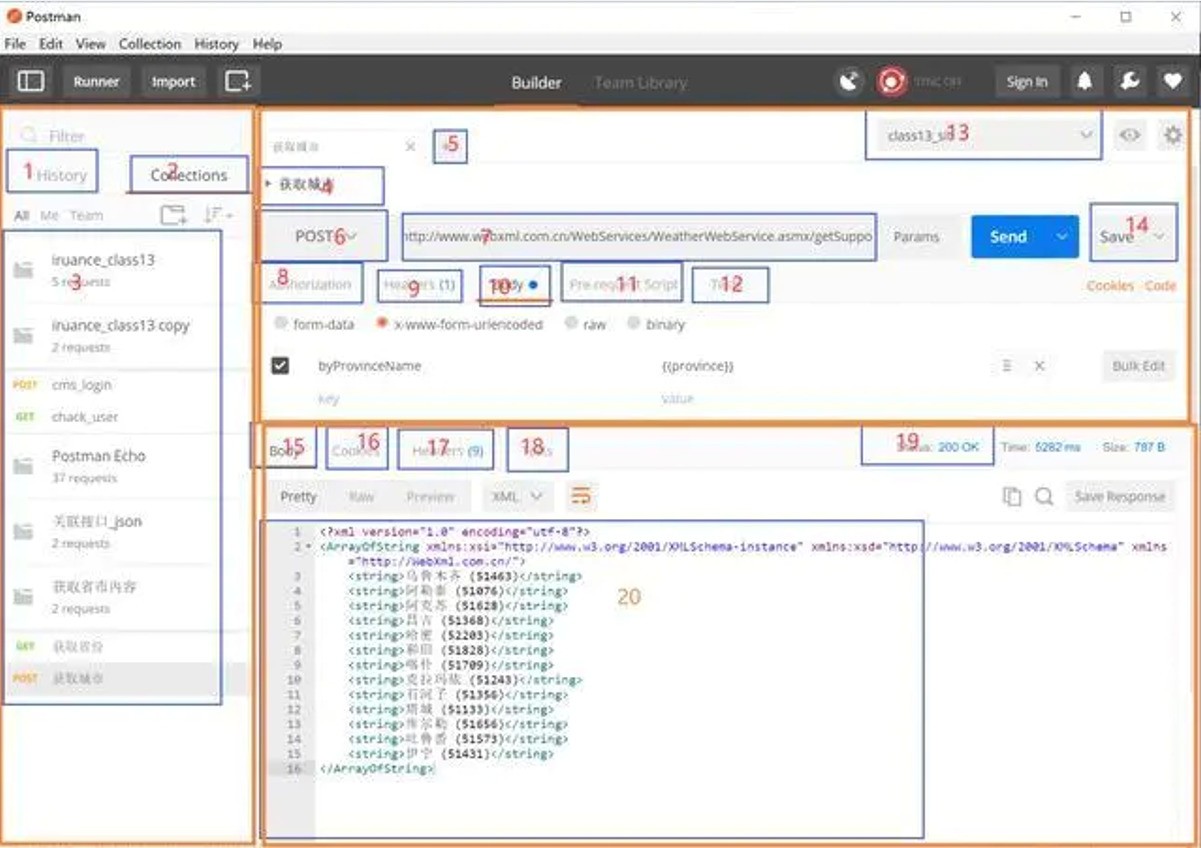Click Params button
This screenshot has width=1201, height=848.
[917, 237]
